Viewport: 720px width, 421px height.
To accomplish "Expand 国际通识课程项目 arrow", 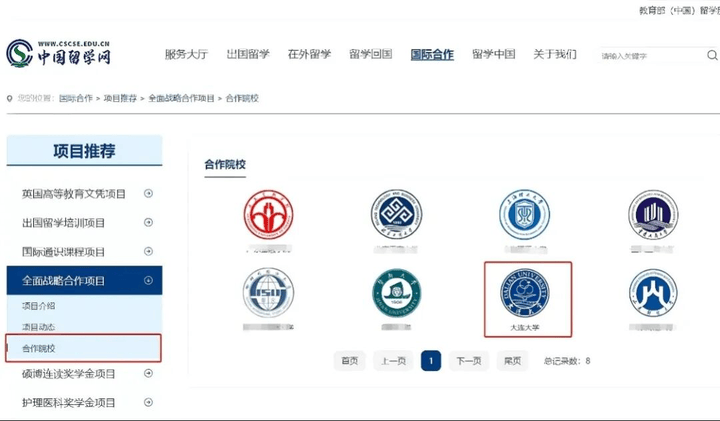I will tap(148, 251).
